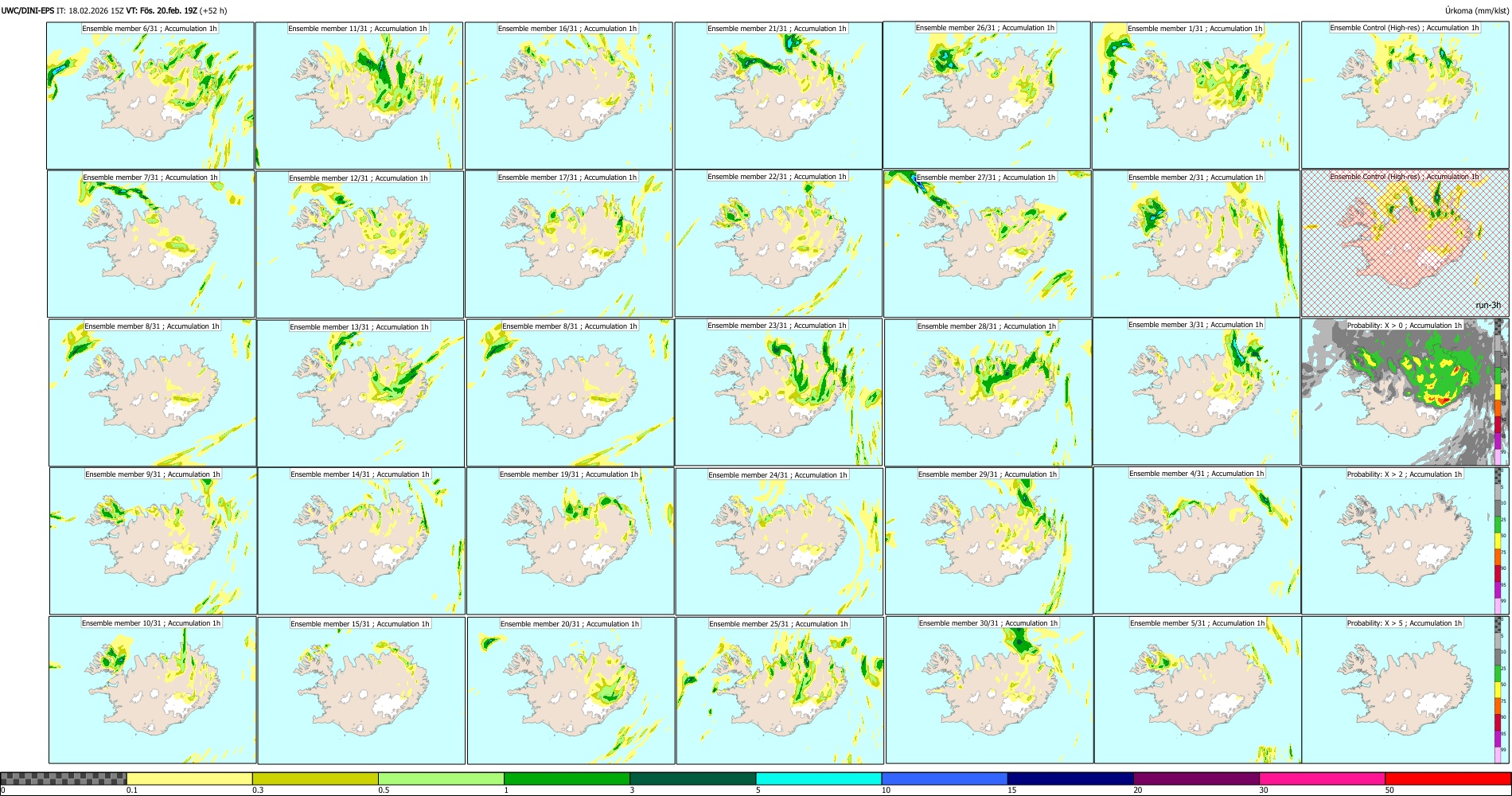Click the 'Ensemble member 29/31 ; Accumulation 1h' label
Image resolution: width=1512 pixels, height=796 pixels.
pos(988,474)
